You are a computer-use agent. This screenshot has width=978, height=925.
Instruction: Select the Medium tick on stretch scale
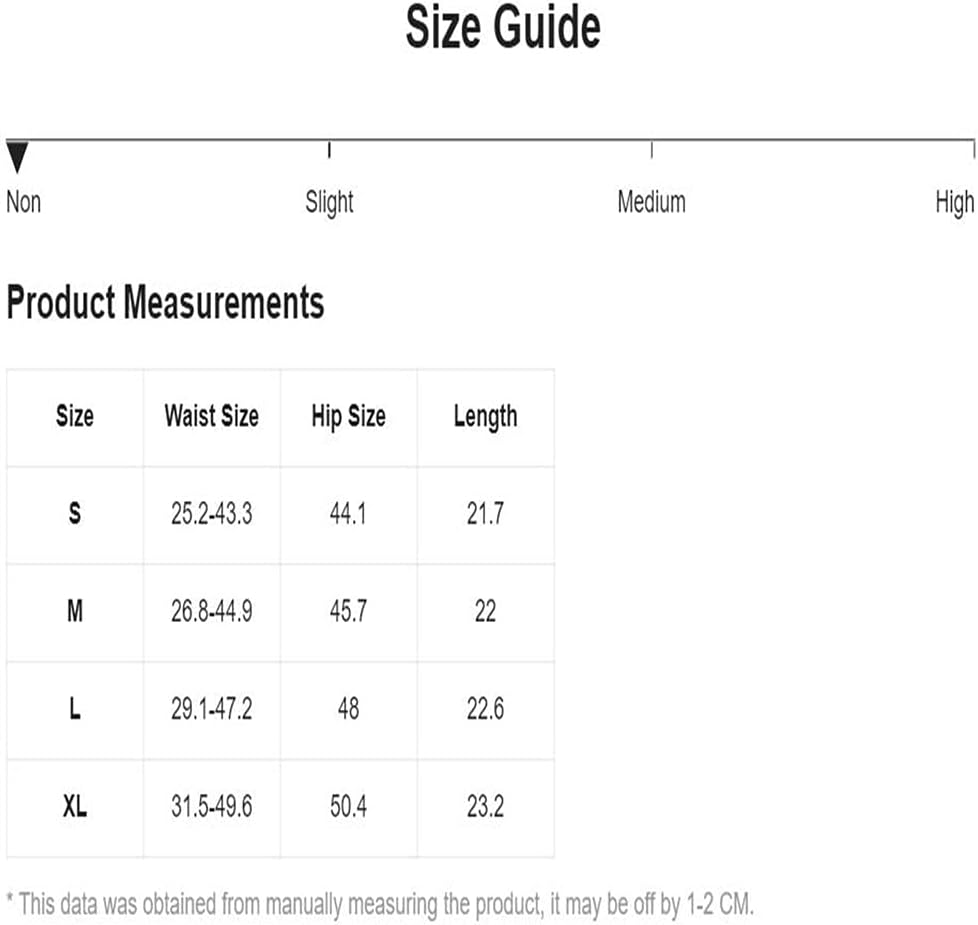652,150
